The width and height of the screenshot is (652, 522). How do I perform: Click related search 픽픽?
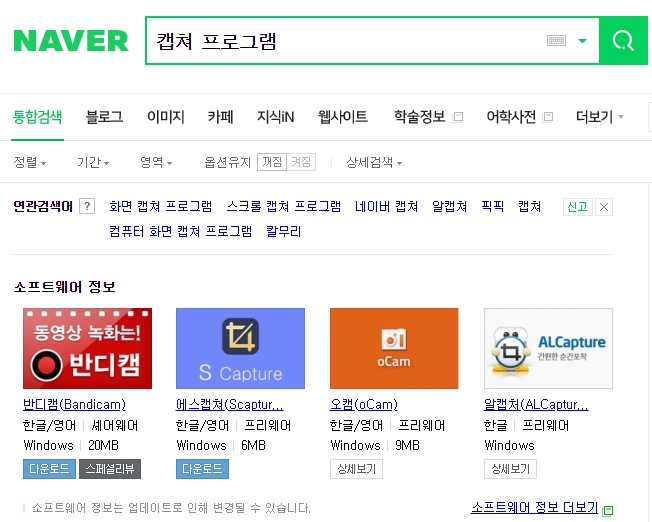(x=492, y=206)
